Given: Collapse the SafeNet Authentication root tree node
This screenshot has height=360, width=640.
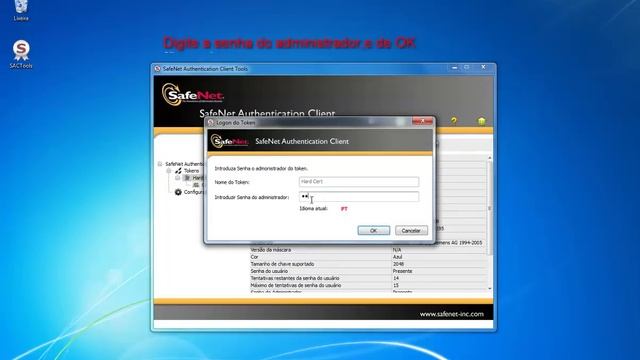Looking at the screenshot, I should 160,164.
